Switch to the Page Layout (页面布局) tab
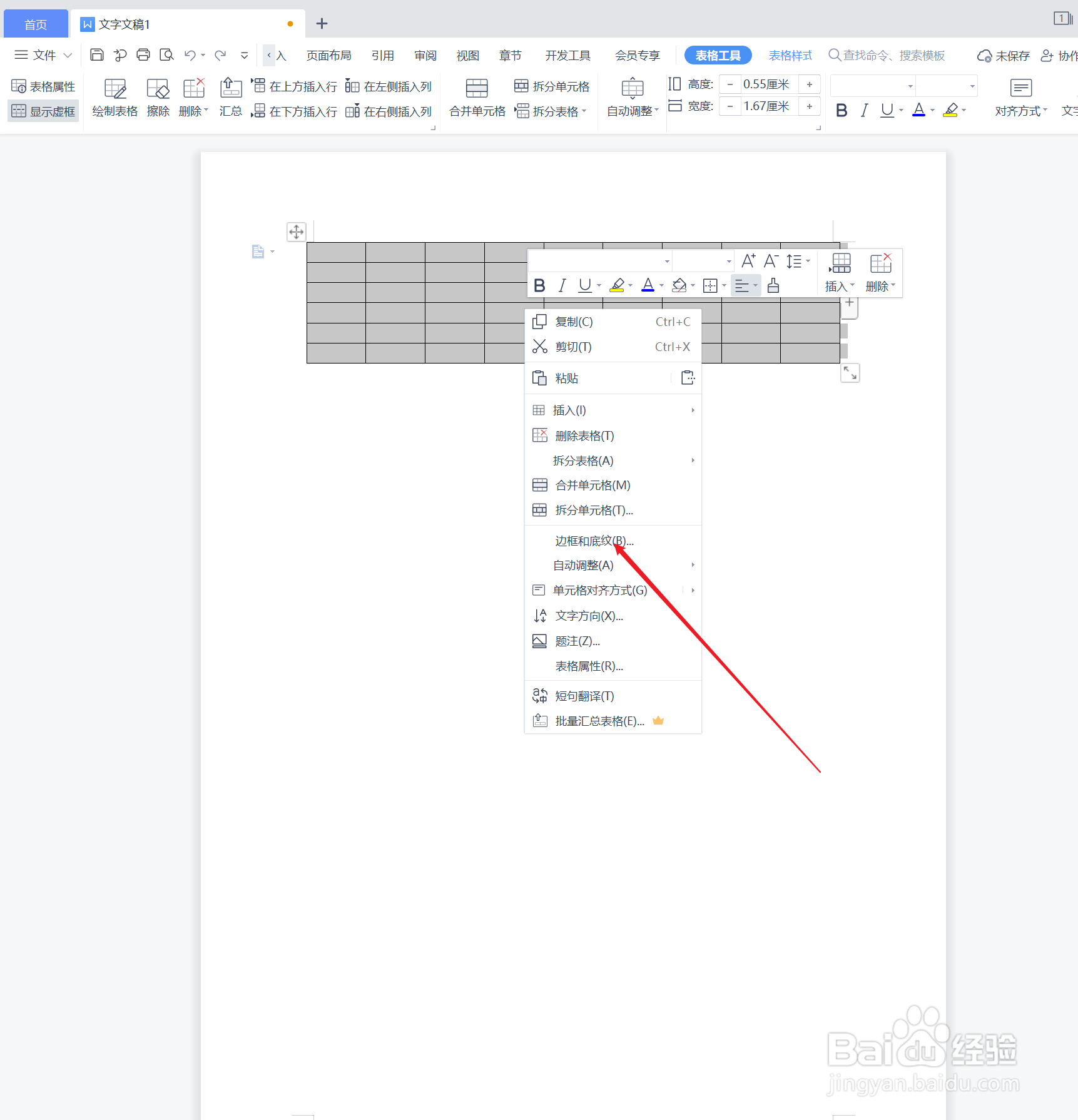The width and height of the screenshot is (1078, 1120). (x=329, y=56)
